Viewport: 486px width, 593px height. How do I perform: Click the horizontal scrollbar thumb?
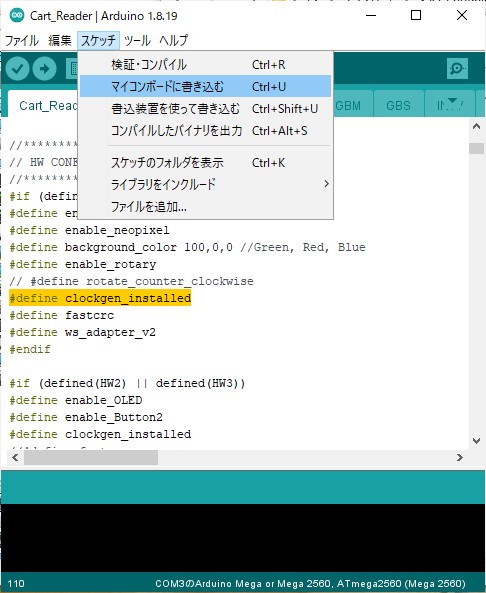click(91, 458)
